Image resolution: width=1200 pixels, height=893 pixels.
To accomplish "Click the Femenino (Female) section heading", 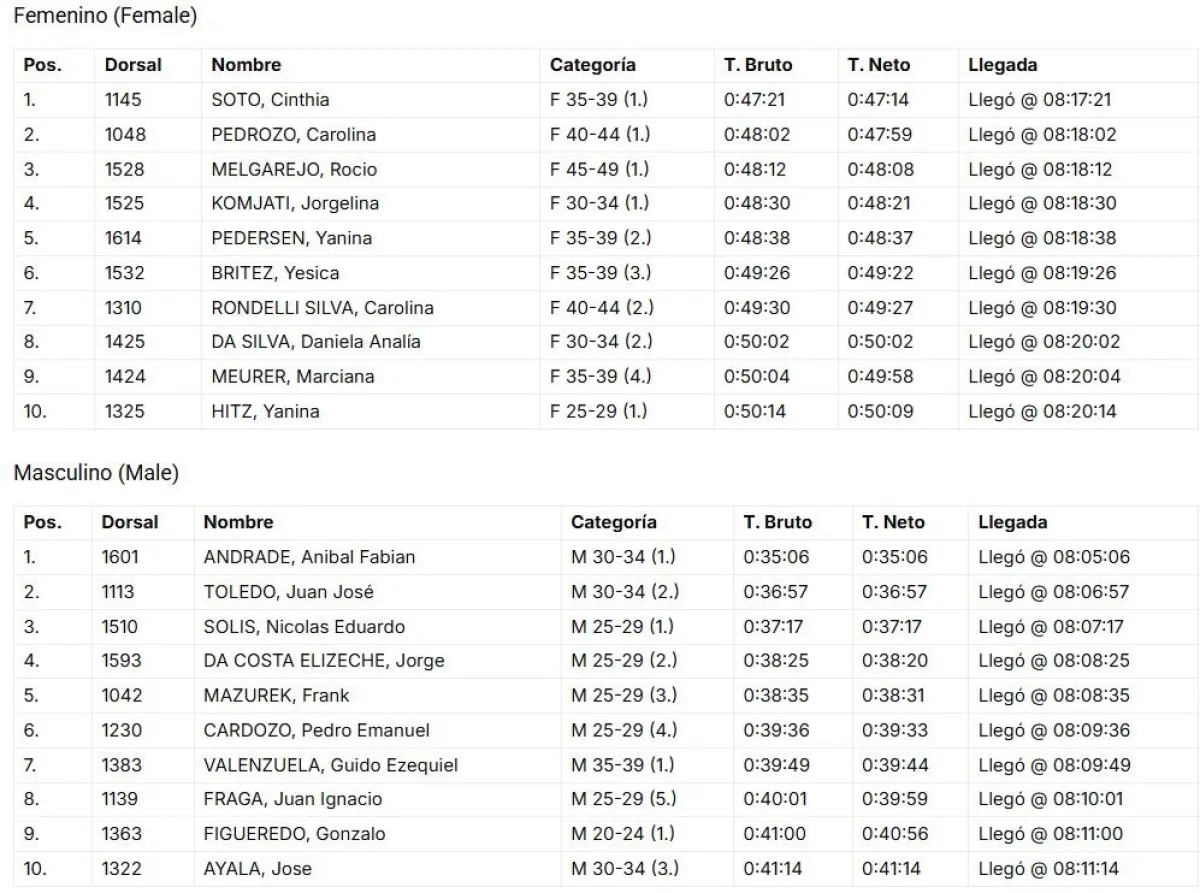I will pyautogui.click(x=105, y=17).
